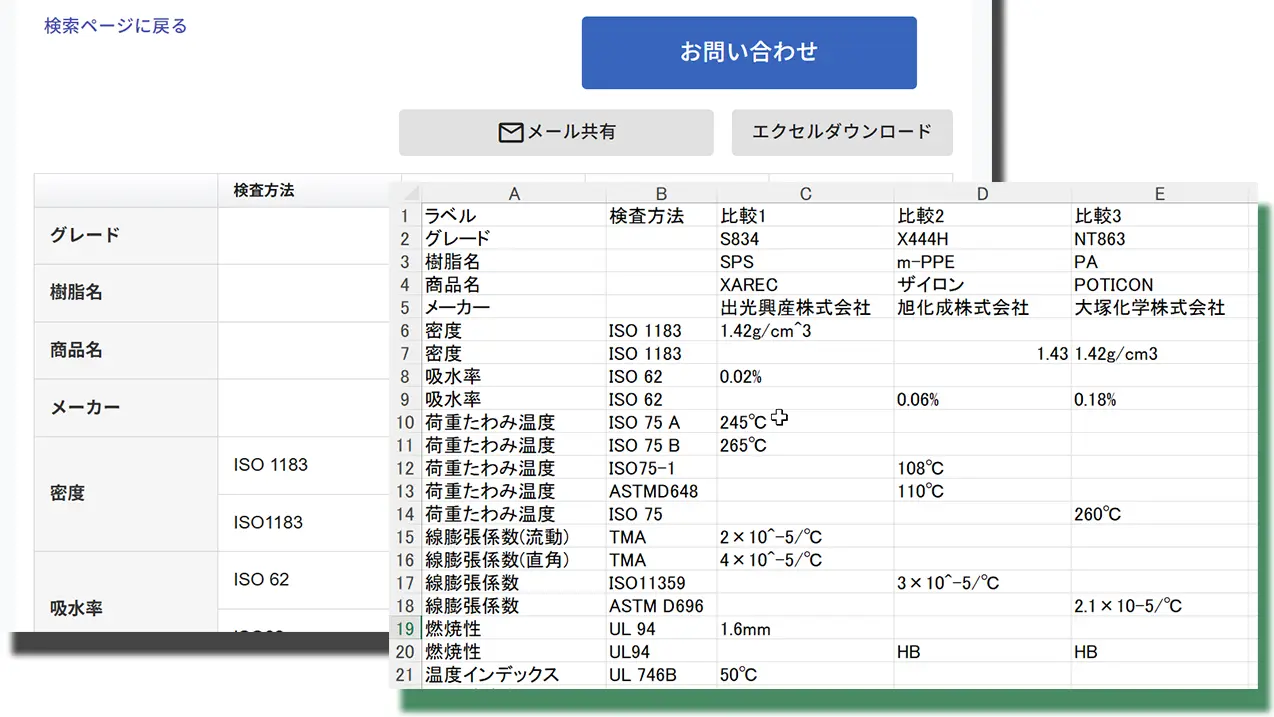Click cell 比較2 in spreadsheet header row

(982, 216)
